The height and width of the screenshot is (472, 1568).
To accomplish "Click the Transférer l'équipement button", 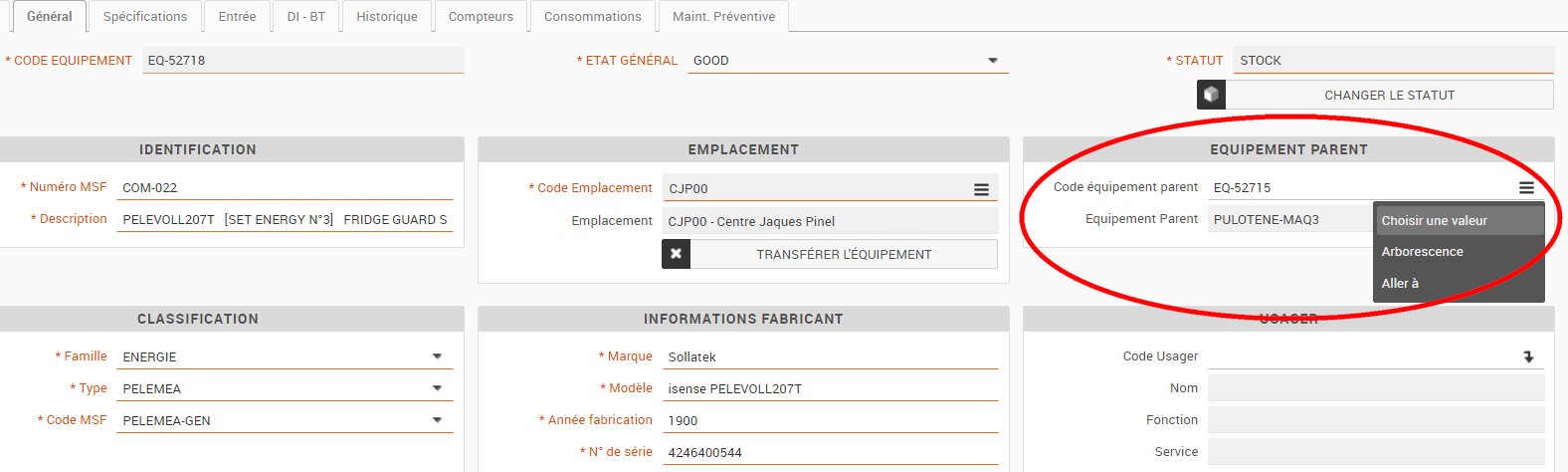I will click(x=844, y=254).
